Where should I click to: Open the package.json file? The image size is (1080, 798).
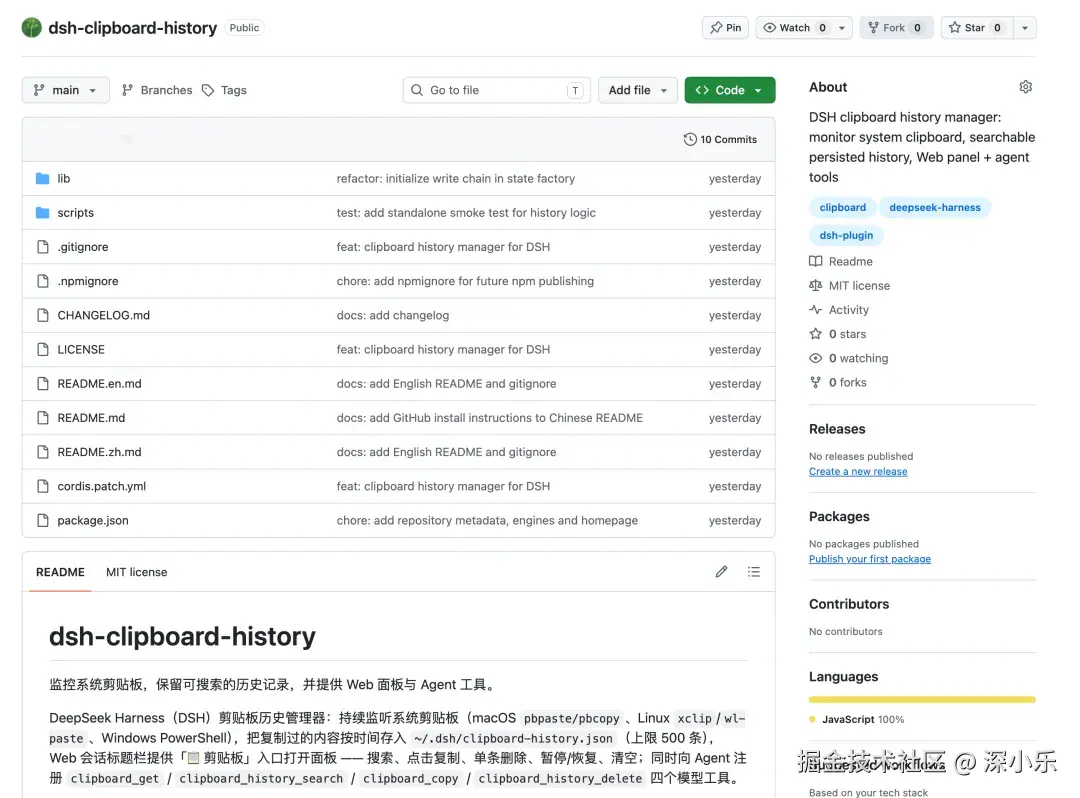tap(93, 521)
